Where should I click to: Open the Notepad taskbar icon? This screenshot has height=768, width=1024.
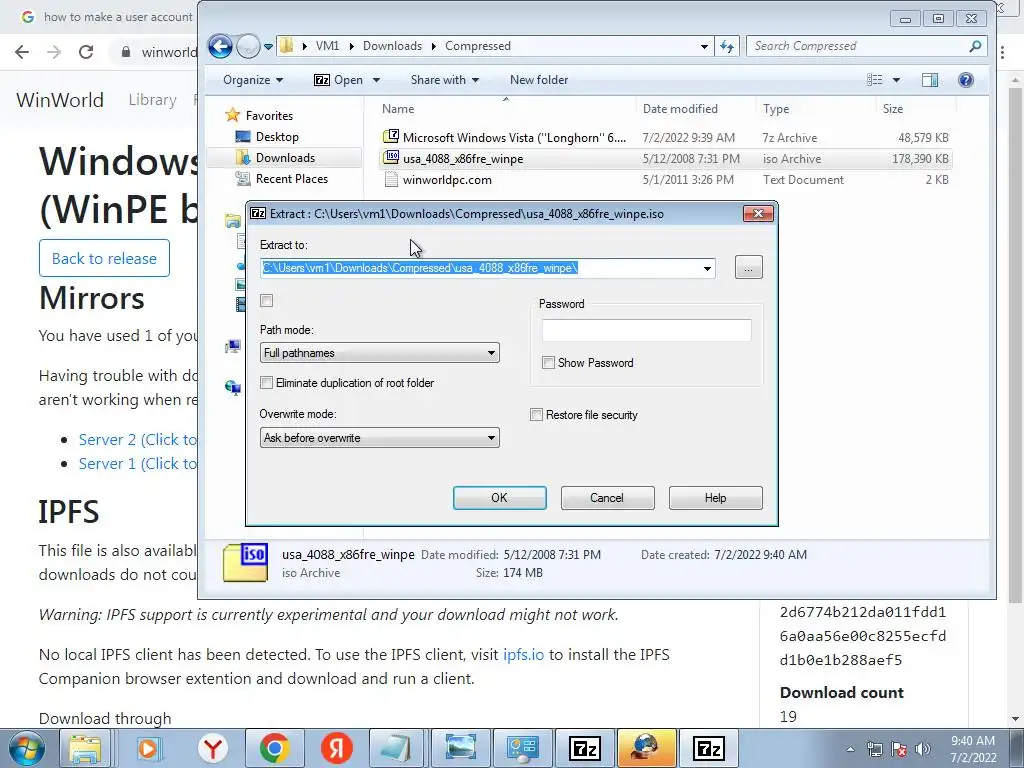(x=396, y=748)
